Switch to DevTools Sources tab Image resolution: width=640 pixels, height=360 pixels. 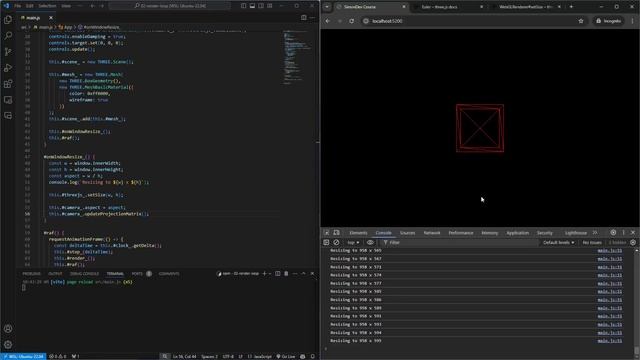coord(407,233)
